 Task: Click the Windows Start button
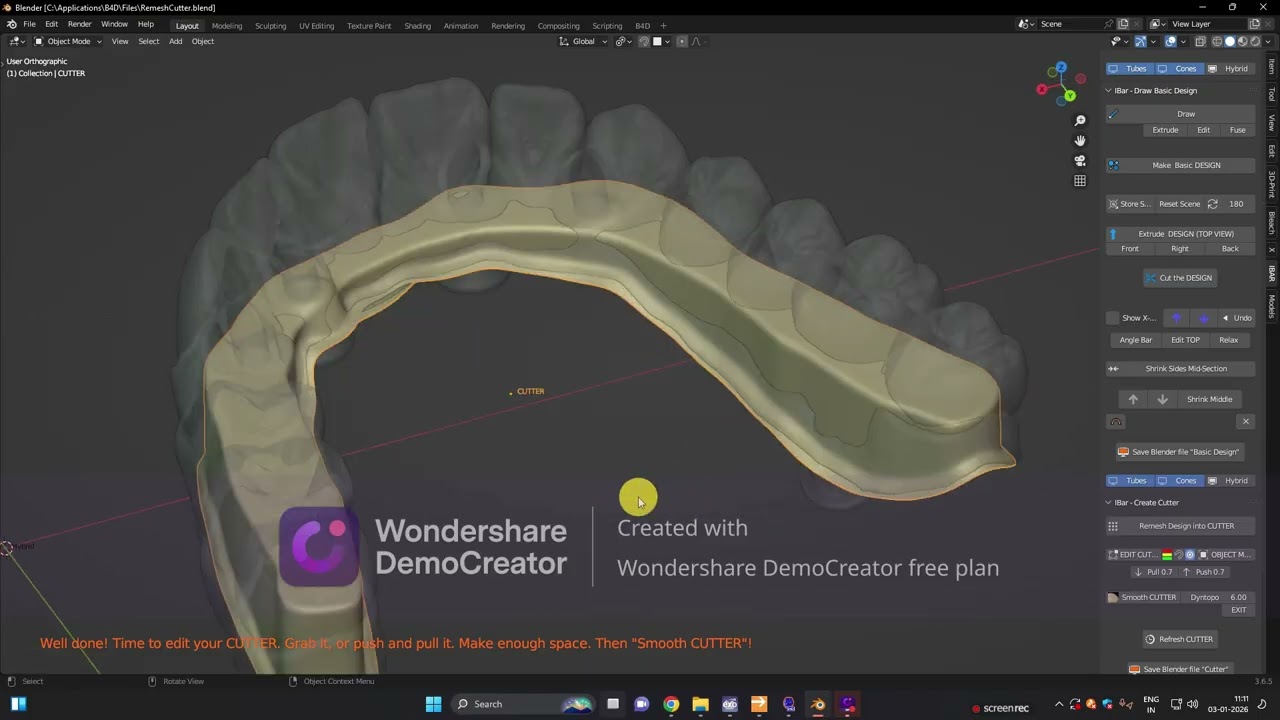433,704
